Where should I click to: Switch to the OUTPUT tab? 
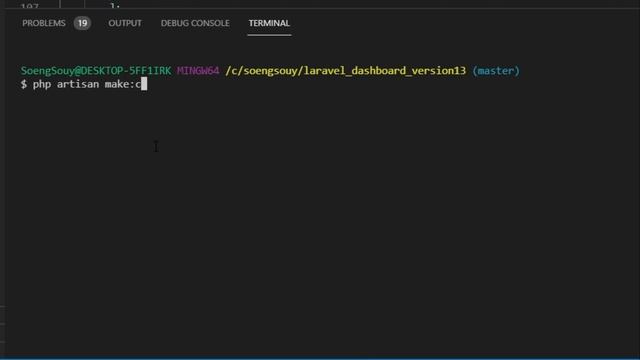coord(125,23)
